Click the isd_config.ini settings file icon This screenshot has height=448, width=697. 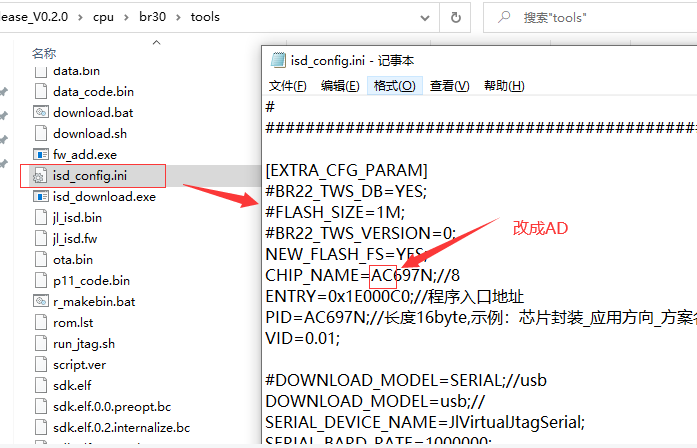tap(40, 176)
